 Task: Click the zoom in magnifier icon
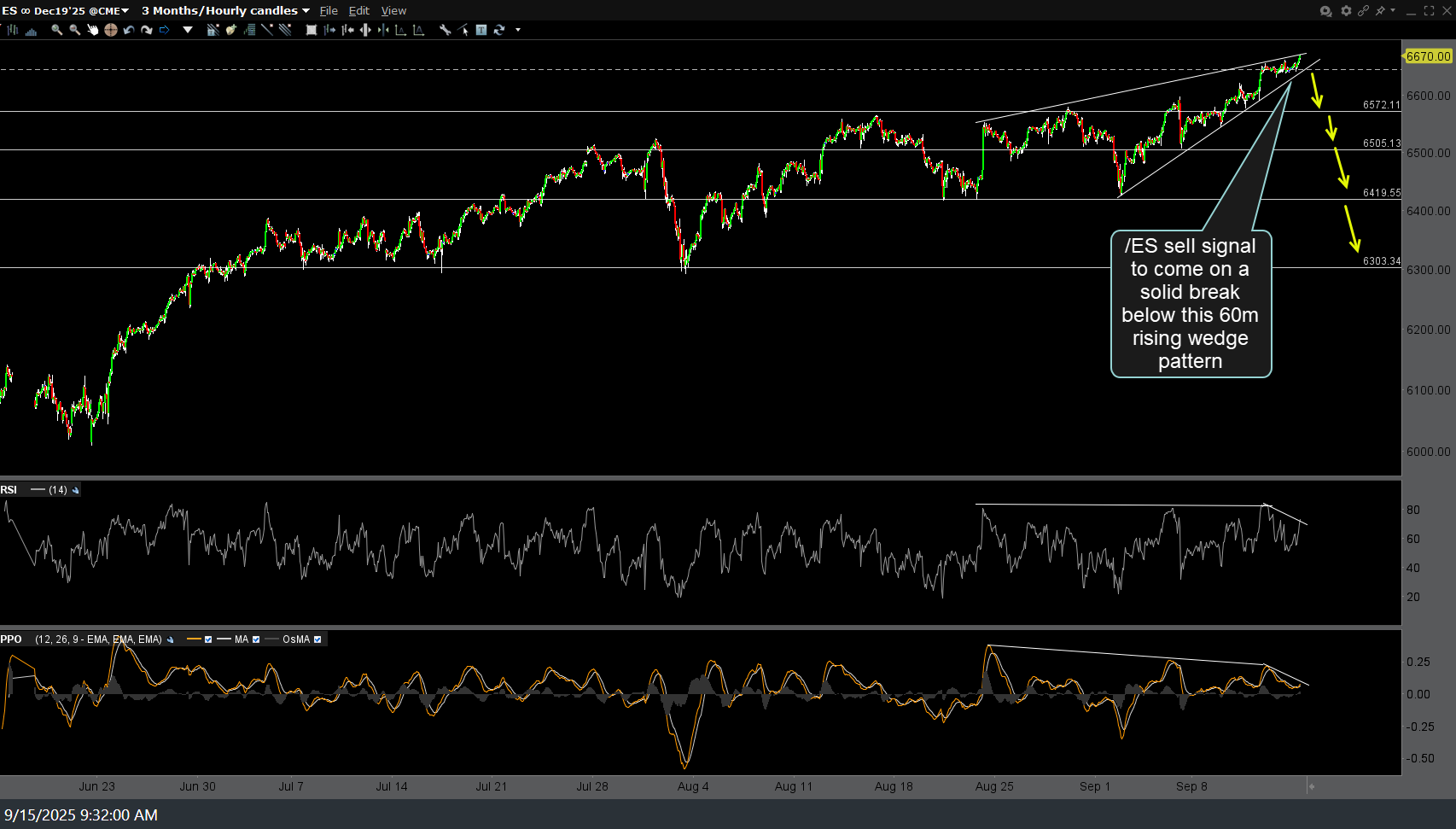(56, 30)
